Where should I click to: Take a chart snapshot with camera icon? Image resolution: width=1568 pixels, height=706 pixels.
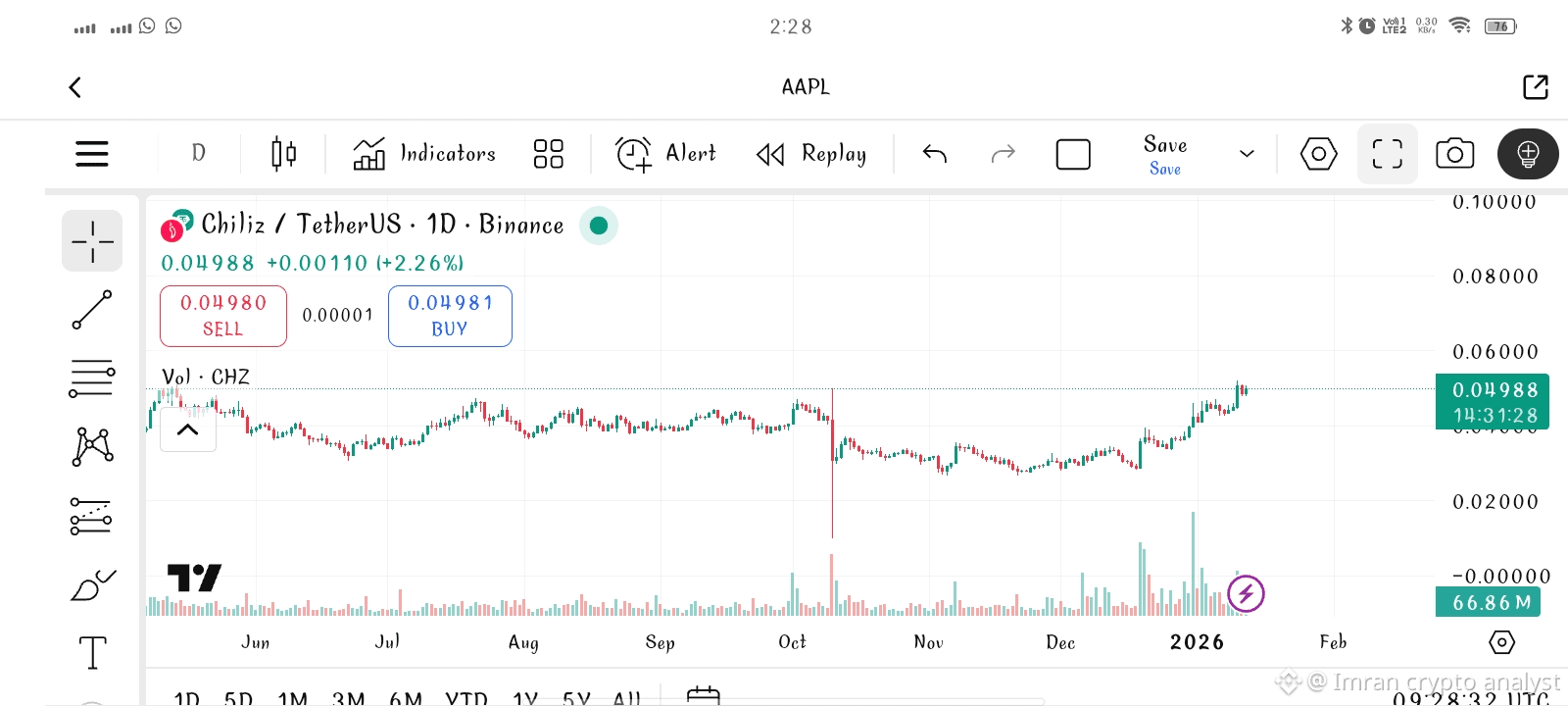tap(1454, 154)
